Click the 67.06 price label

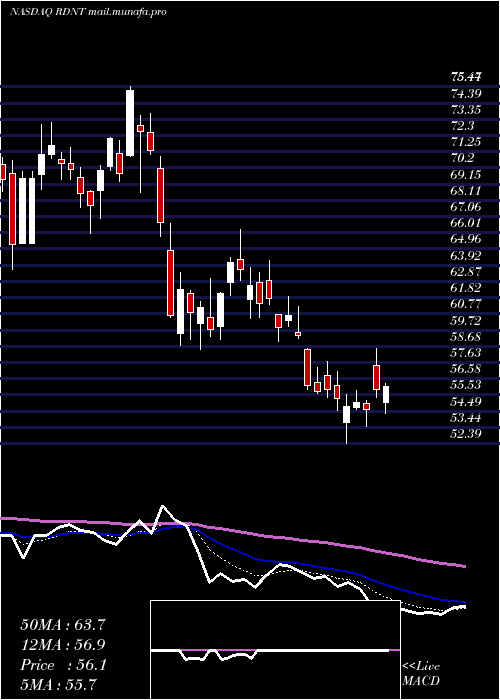point(467,207)
